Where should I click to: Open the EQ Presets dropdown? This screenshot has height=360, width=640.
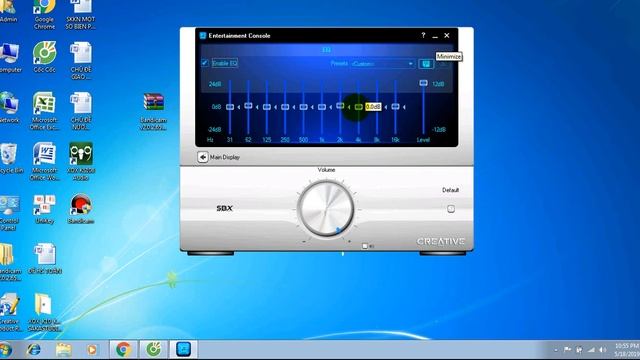tap(383, 64)
